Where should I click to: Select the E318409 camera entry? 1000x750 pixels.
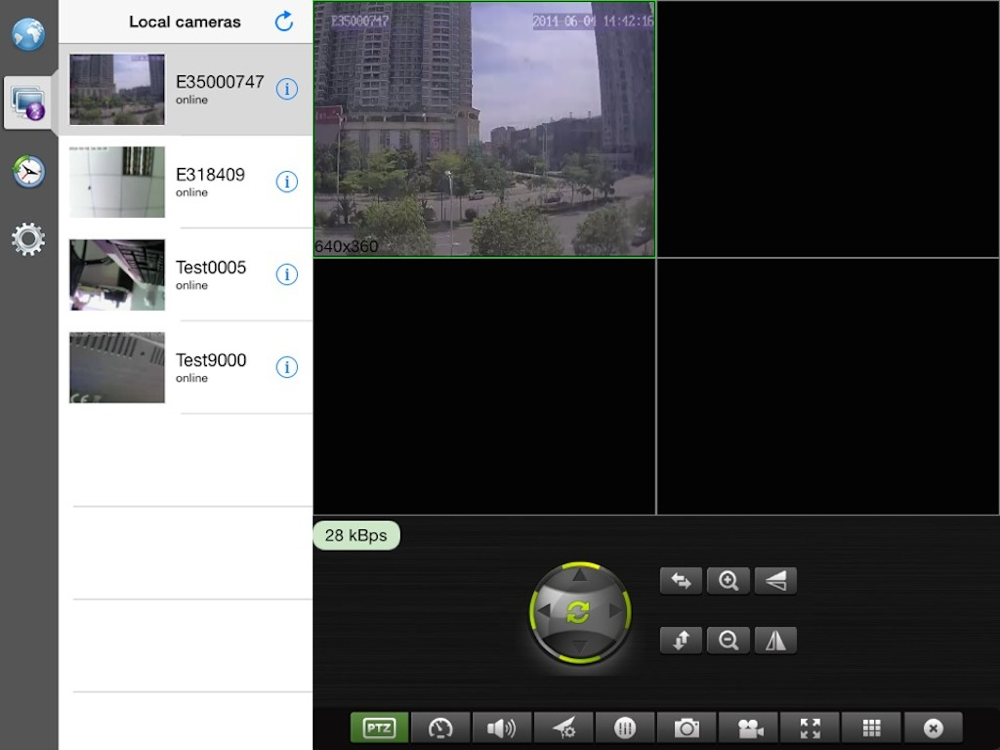[186, 182]
